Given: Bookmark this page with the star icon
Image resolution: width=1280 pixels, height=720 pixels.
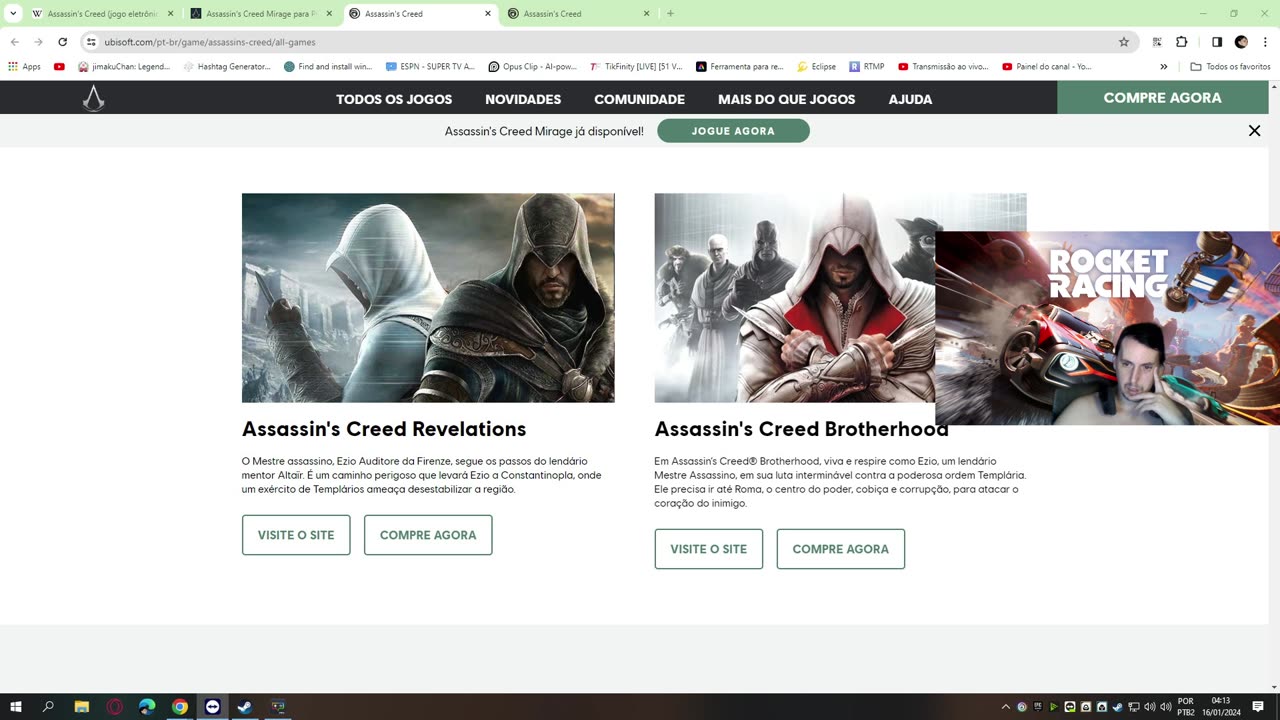Looking at the screenshot, I should coord(1124,42).
